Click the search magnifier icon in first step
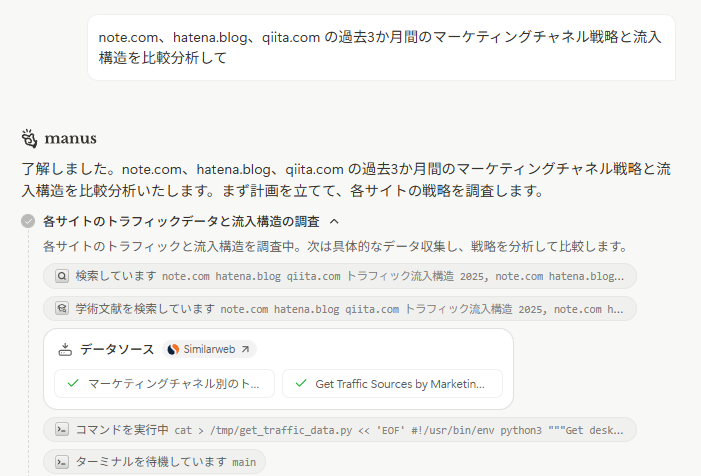The image size is (701, 476). click(61, 276)
